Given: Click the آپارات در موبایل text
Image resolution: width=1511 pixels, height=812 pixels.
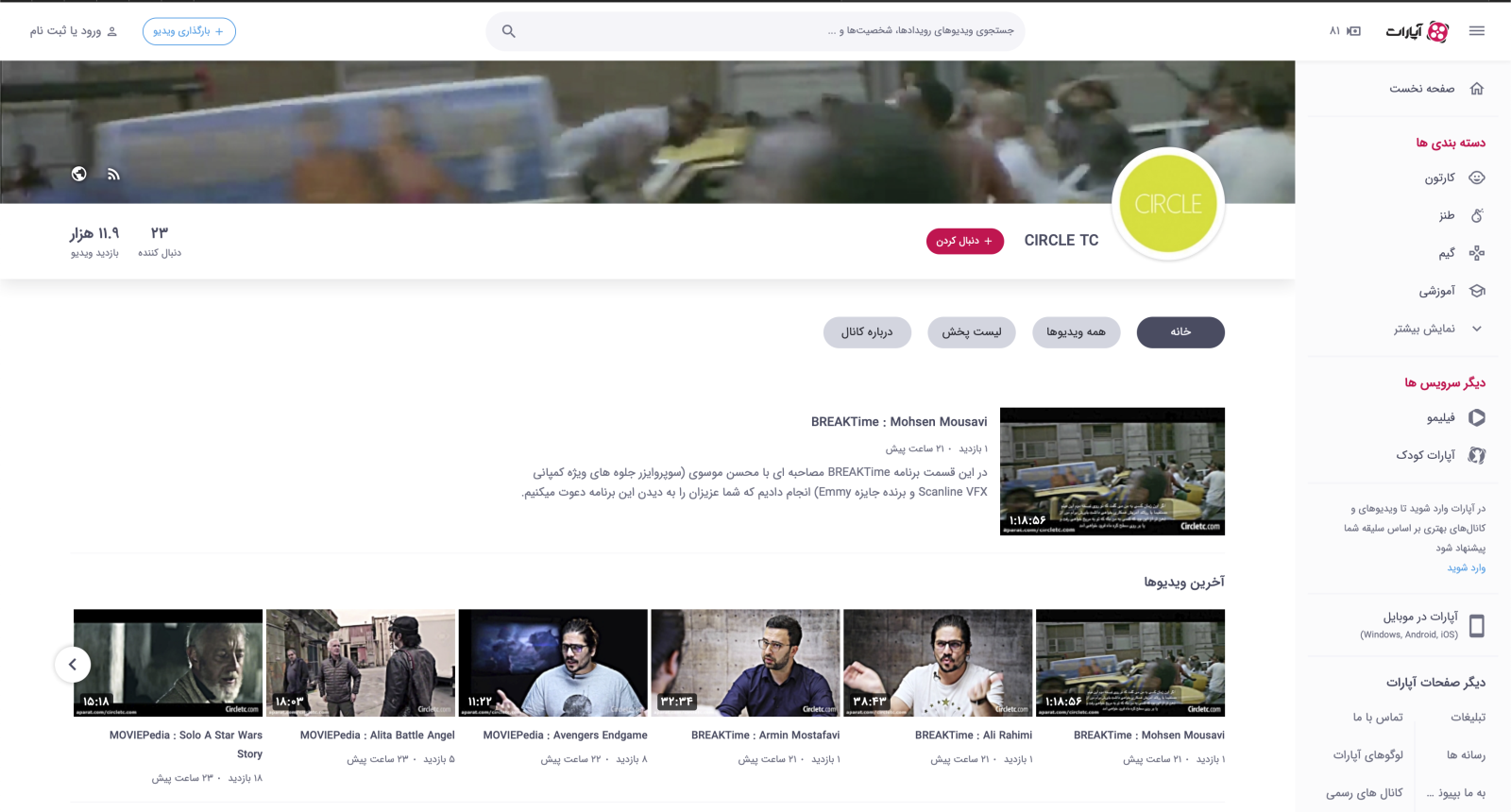Looking at the screenshot, I should pyautogui.click(x=1420, y=617).
